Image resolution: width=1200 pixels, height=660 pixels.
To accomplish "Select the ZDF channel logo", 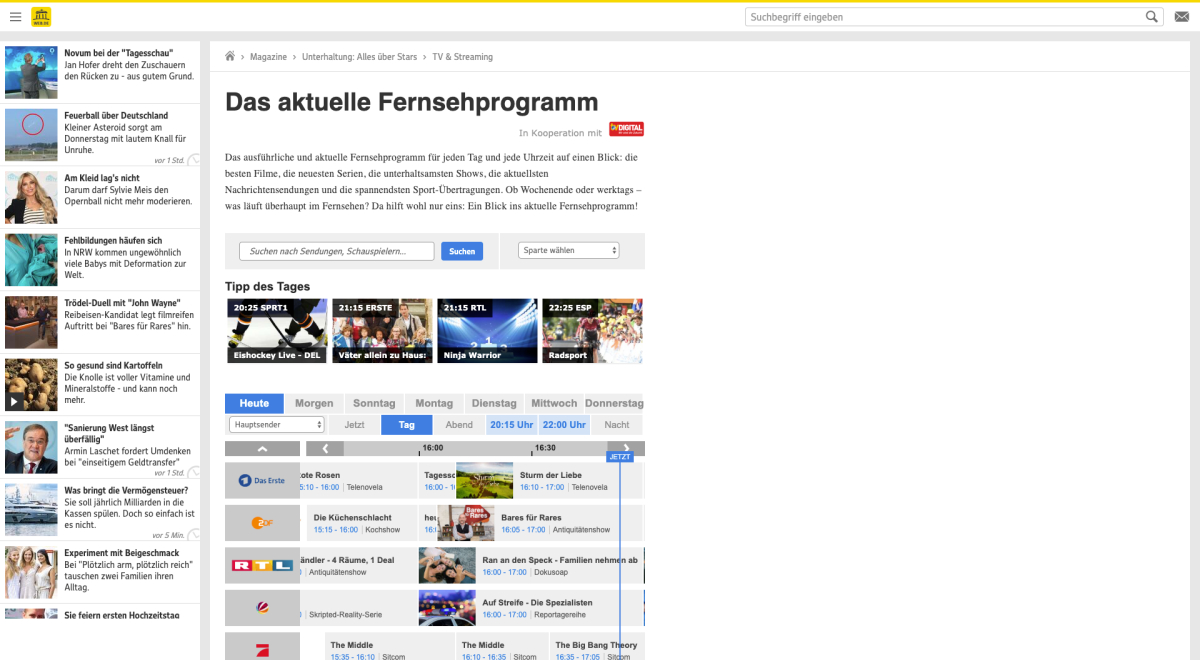I will tap(262, 523).
